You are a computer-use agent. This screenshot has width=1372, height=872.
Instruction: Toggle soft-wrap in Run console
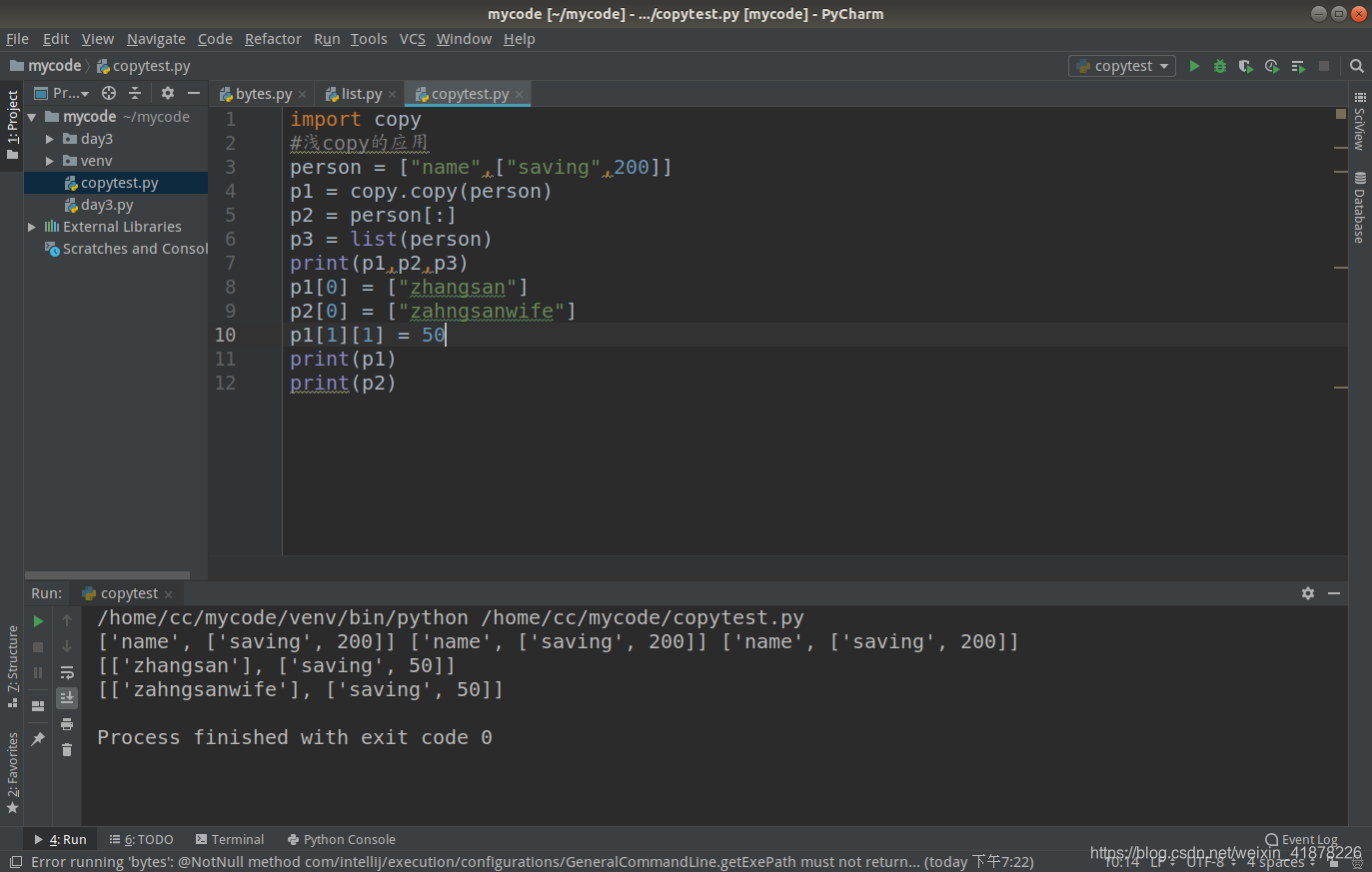[67, 672]
